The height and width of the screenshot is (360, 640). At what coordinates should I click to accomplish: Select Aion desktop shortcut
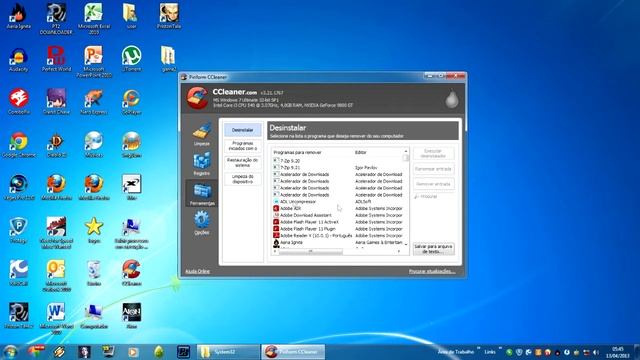tap(131, 316)
